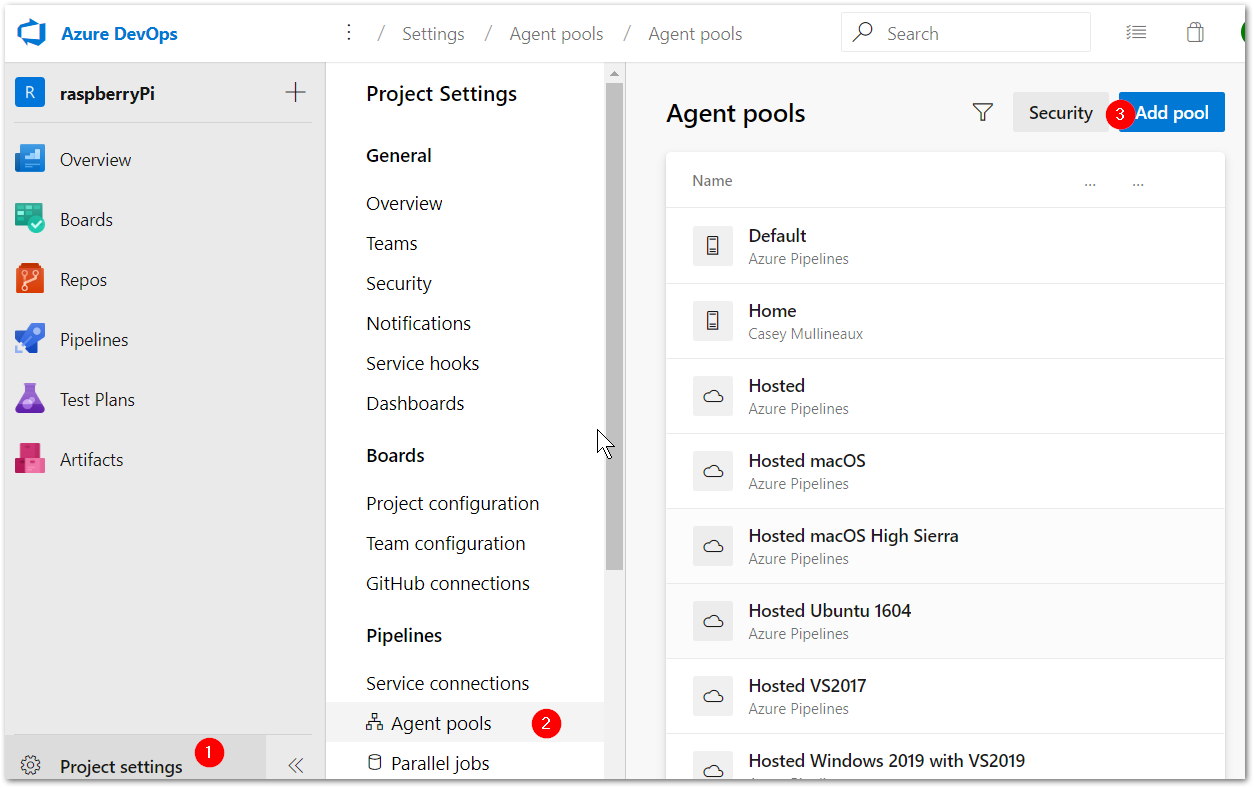Expand the breadcrumb ellipsis menu
This screenshot has width=1254, height=788.
click(x=349, y=33)
